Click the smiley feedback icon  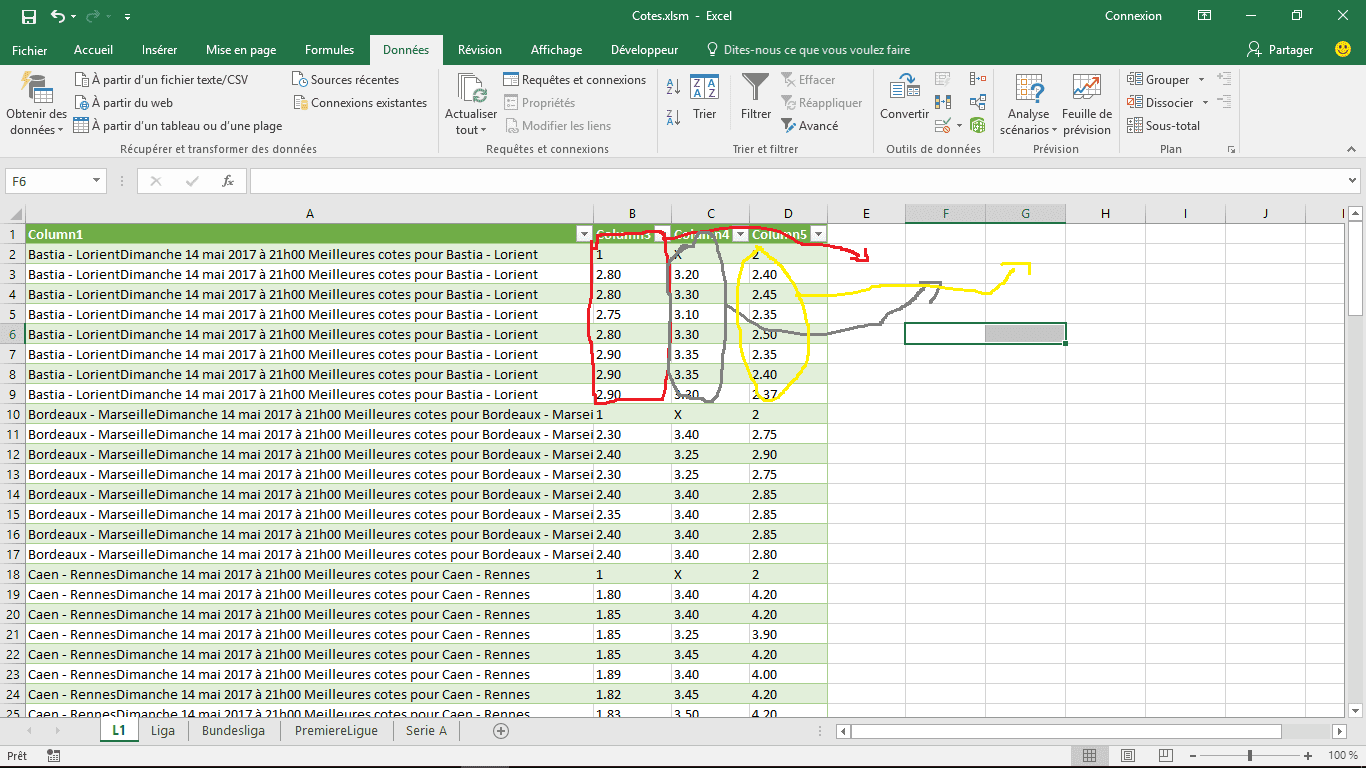tap(1343, 49)
